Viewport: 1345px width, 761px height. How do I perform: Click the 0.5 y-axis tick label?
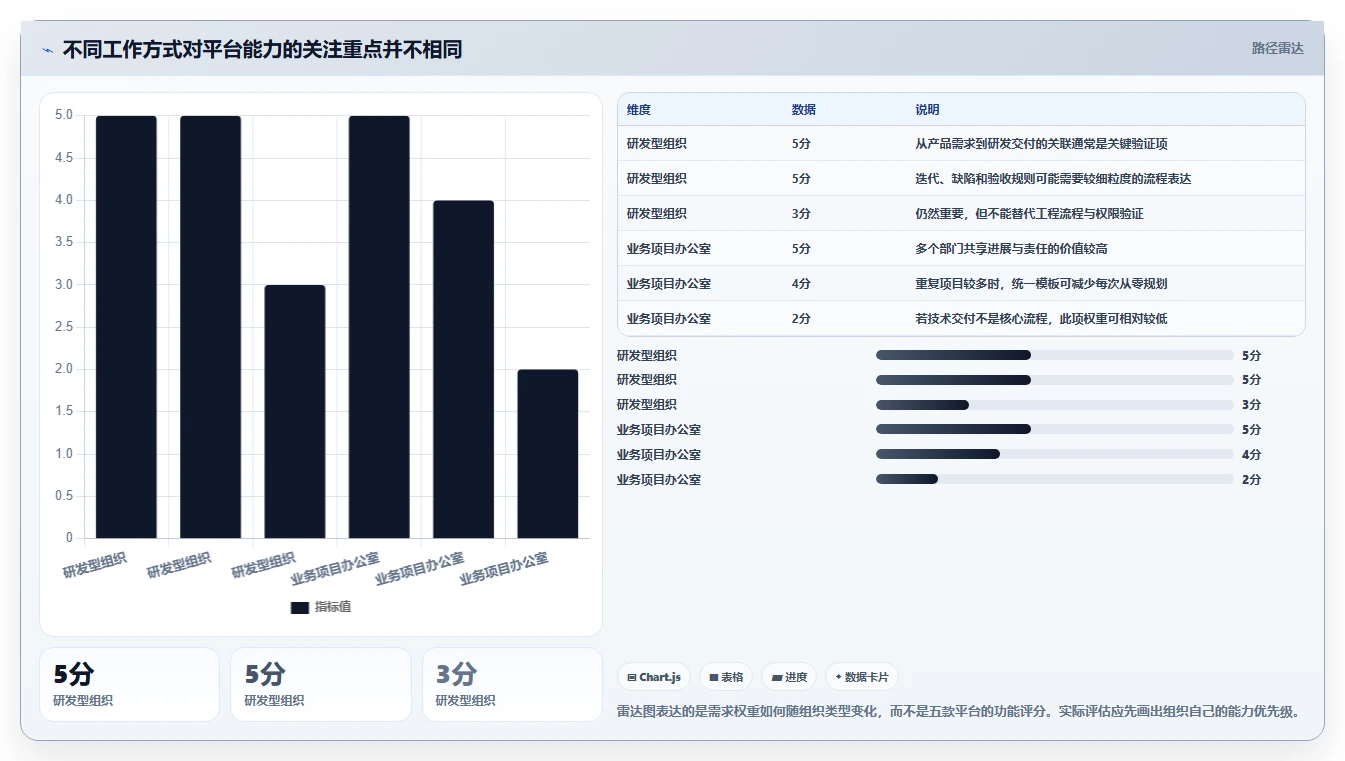tap(64, 496)
